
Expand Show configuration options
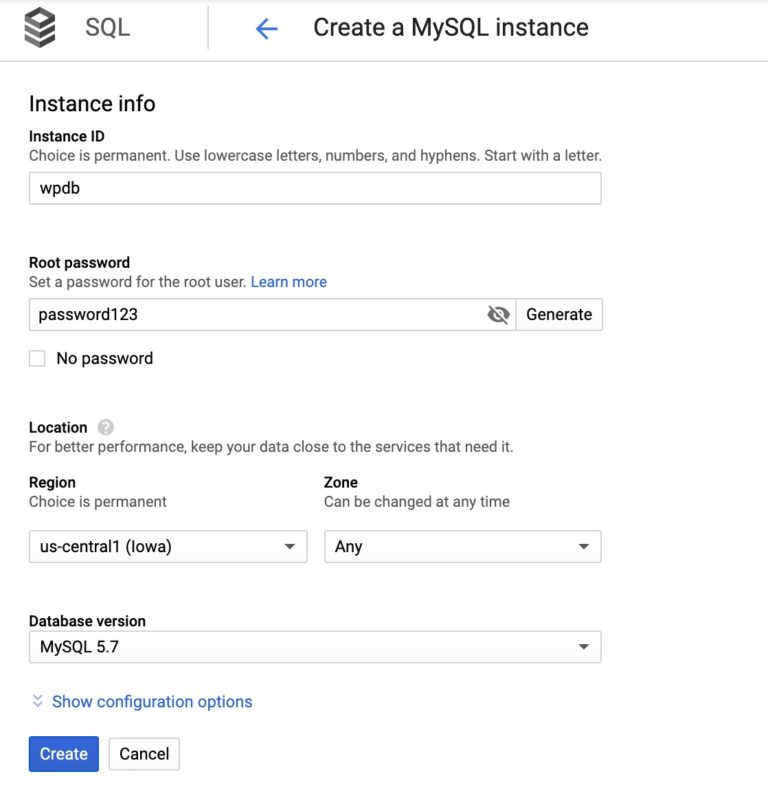(x=155, y=702)
